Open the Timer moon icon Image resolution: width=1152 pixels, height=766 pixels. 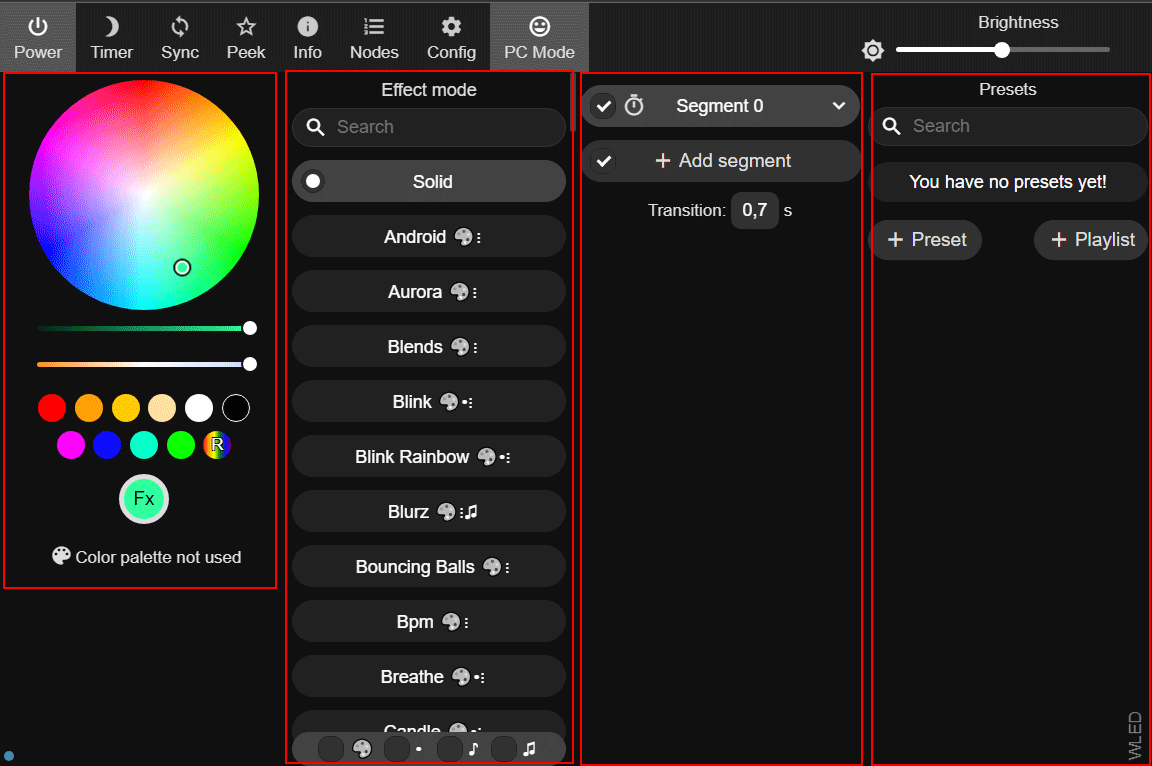coord(111,27)
